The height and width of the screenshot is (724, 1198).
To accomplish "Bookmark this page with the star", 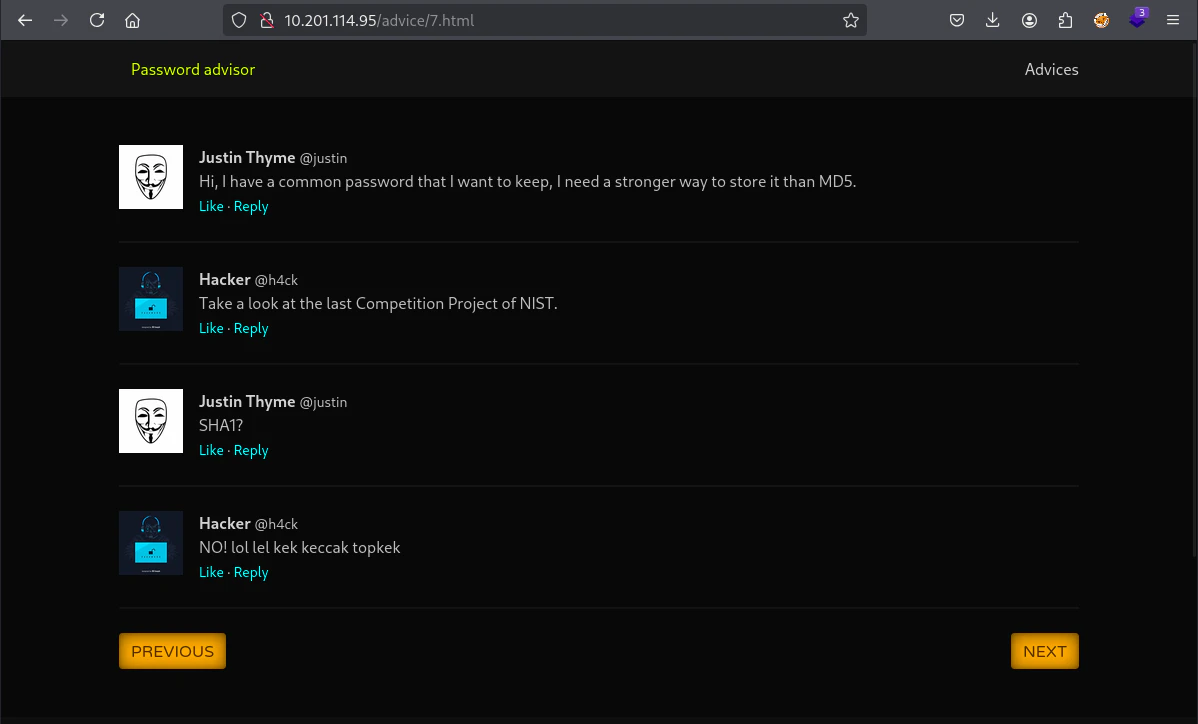I will [850, 21].
